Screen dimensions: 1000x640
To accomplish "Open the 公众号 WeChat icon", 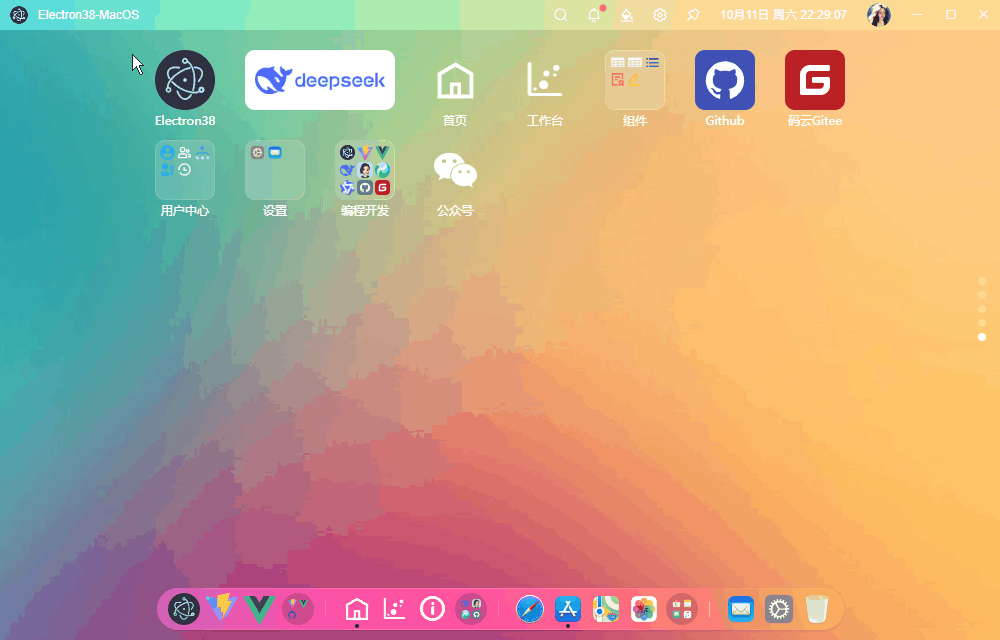I will pos(455,170).
